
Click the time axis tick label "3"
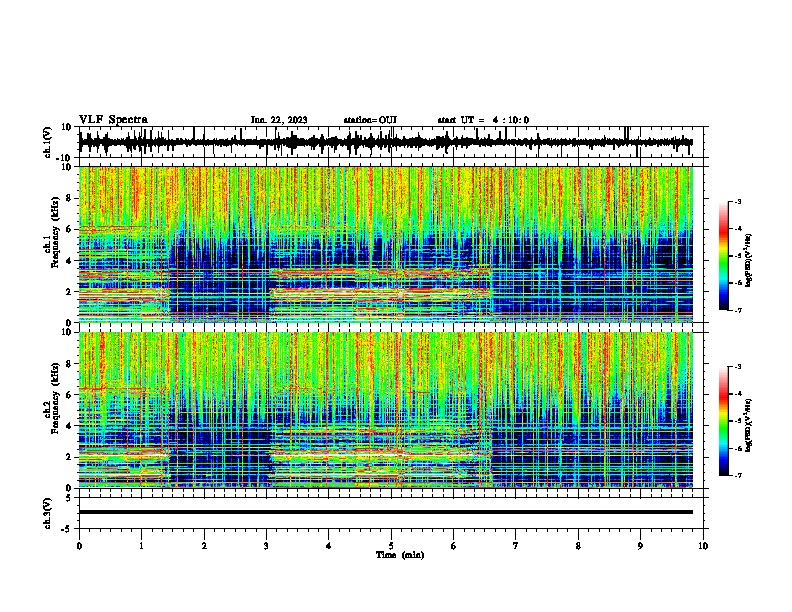pyautogui.click(x=266, y=546)
